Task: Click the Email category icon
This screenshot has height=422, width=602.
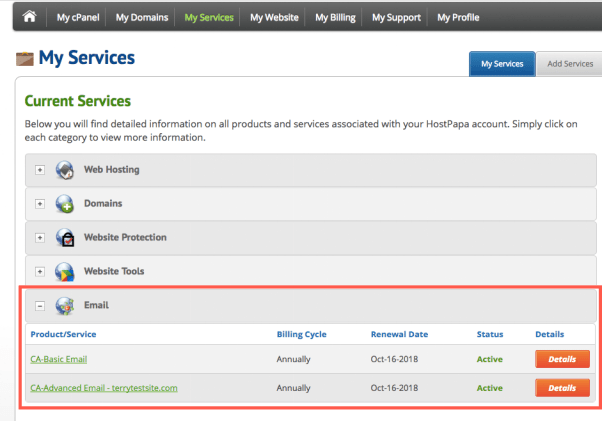Action: [x=66, y=306]
